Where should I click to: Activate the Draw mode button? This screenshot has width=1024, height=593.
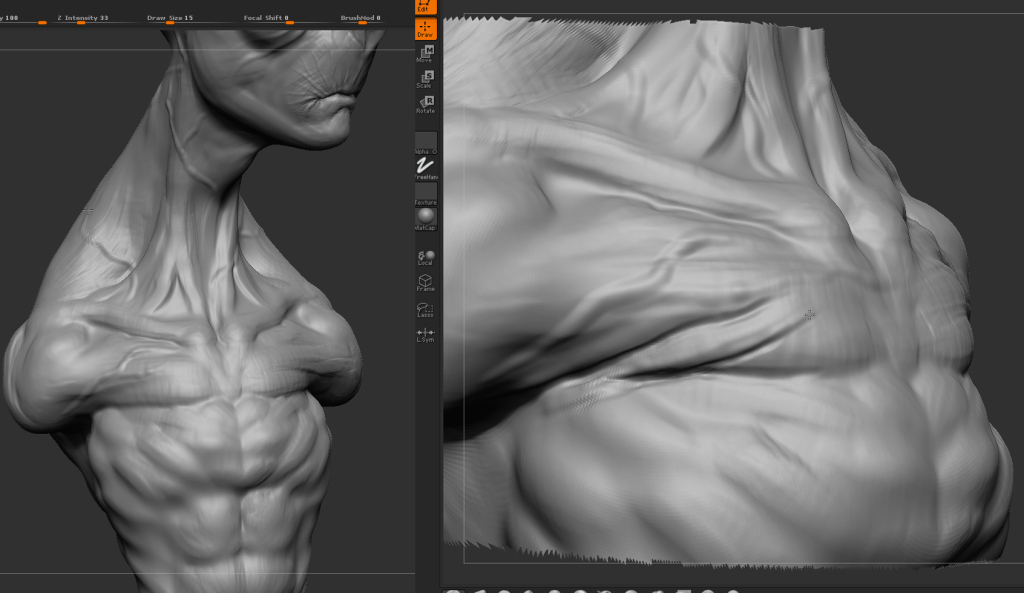point(425,29)
